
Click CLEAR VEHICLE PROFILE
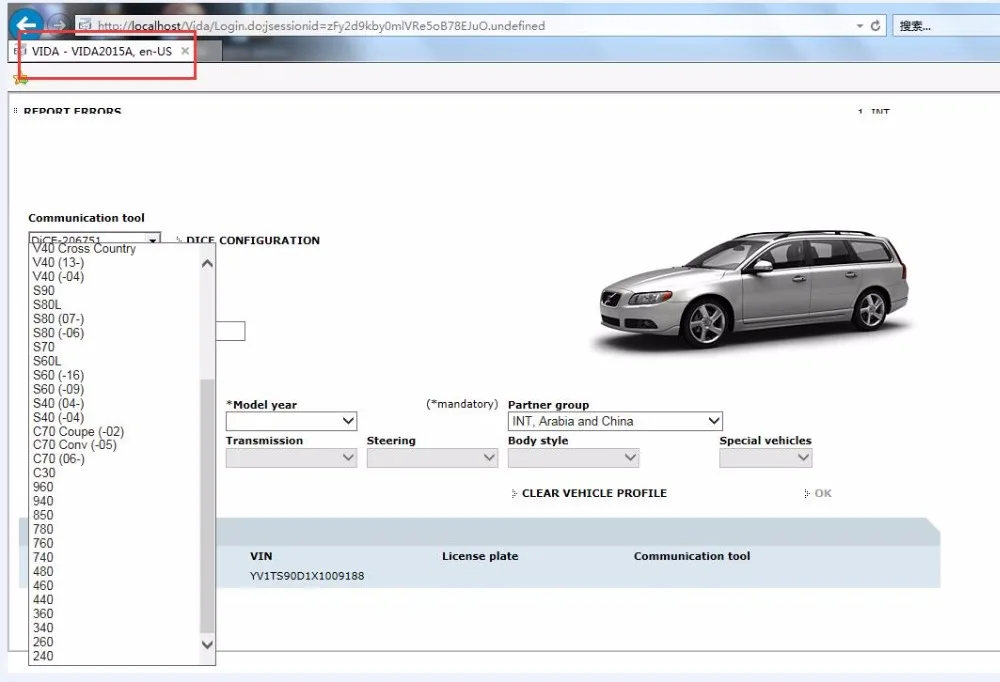[594, 493]
